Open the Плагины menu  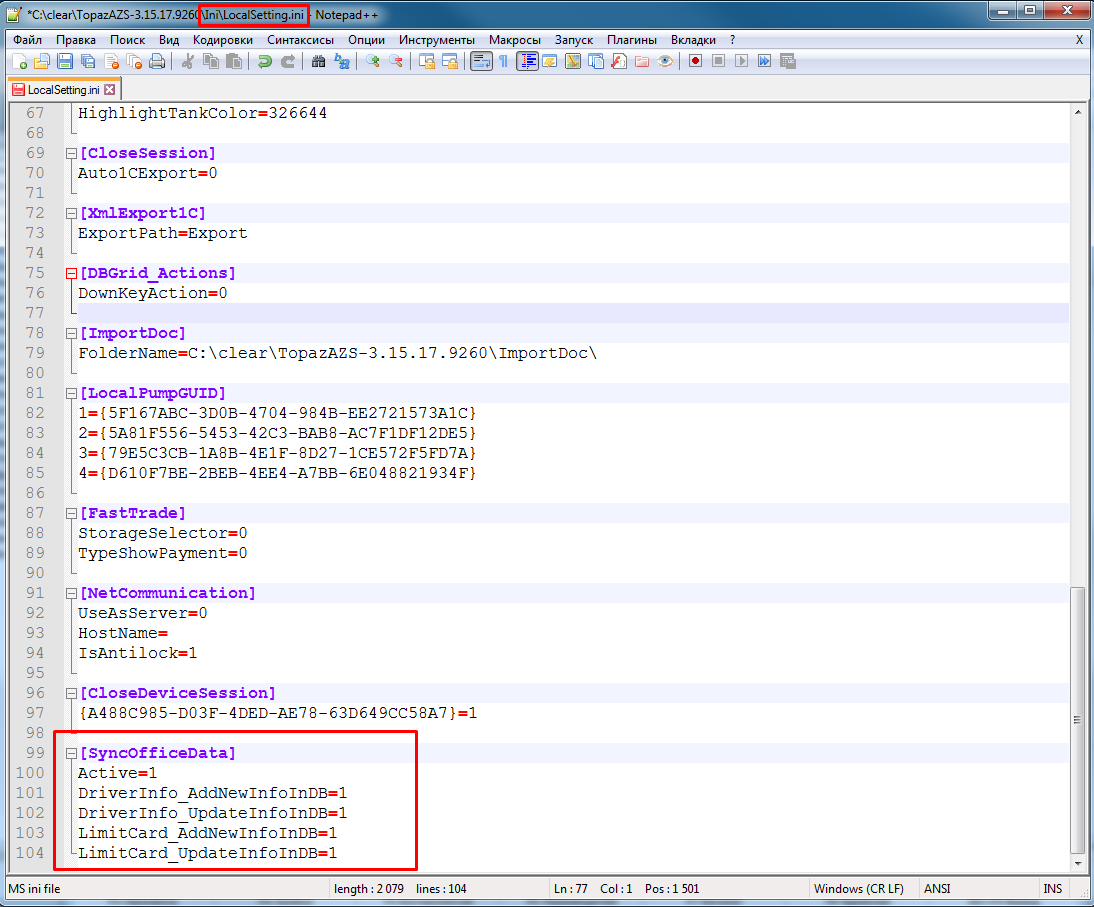631,40
